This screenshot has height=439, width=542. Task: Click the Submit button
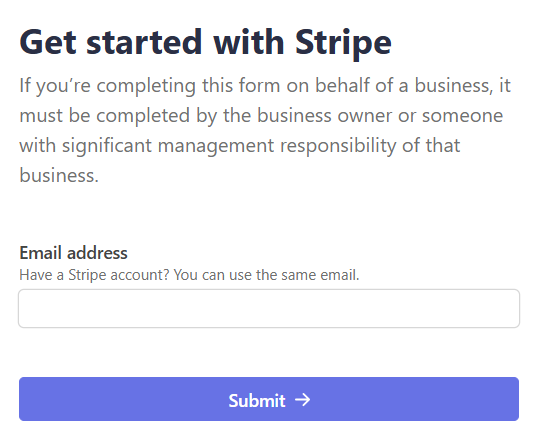coord(269,399)
